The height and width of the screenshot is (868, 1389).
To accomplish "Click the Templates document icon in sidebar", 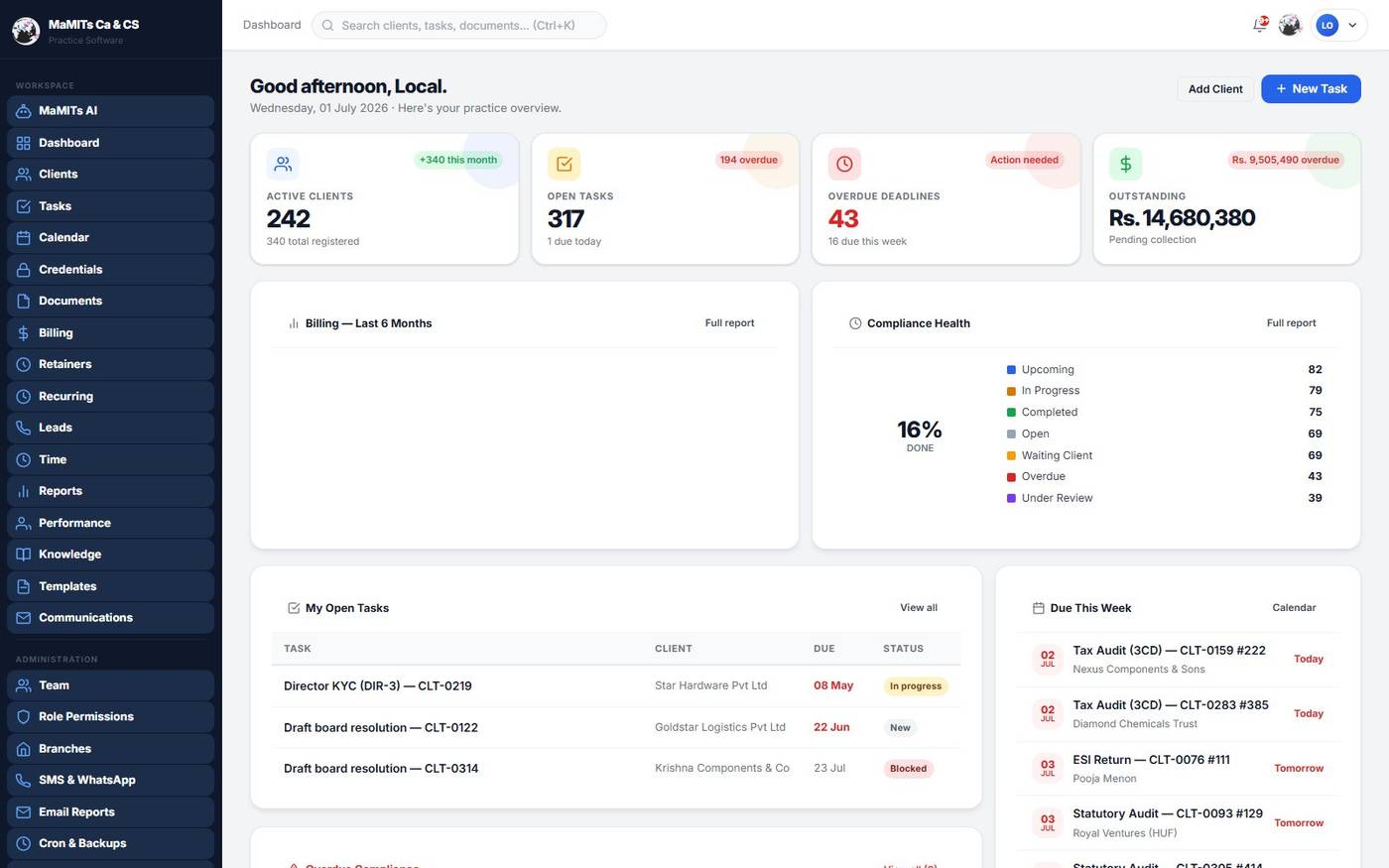I will (x=24, y=586).
